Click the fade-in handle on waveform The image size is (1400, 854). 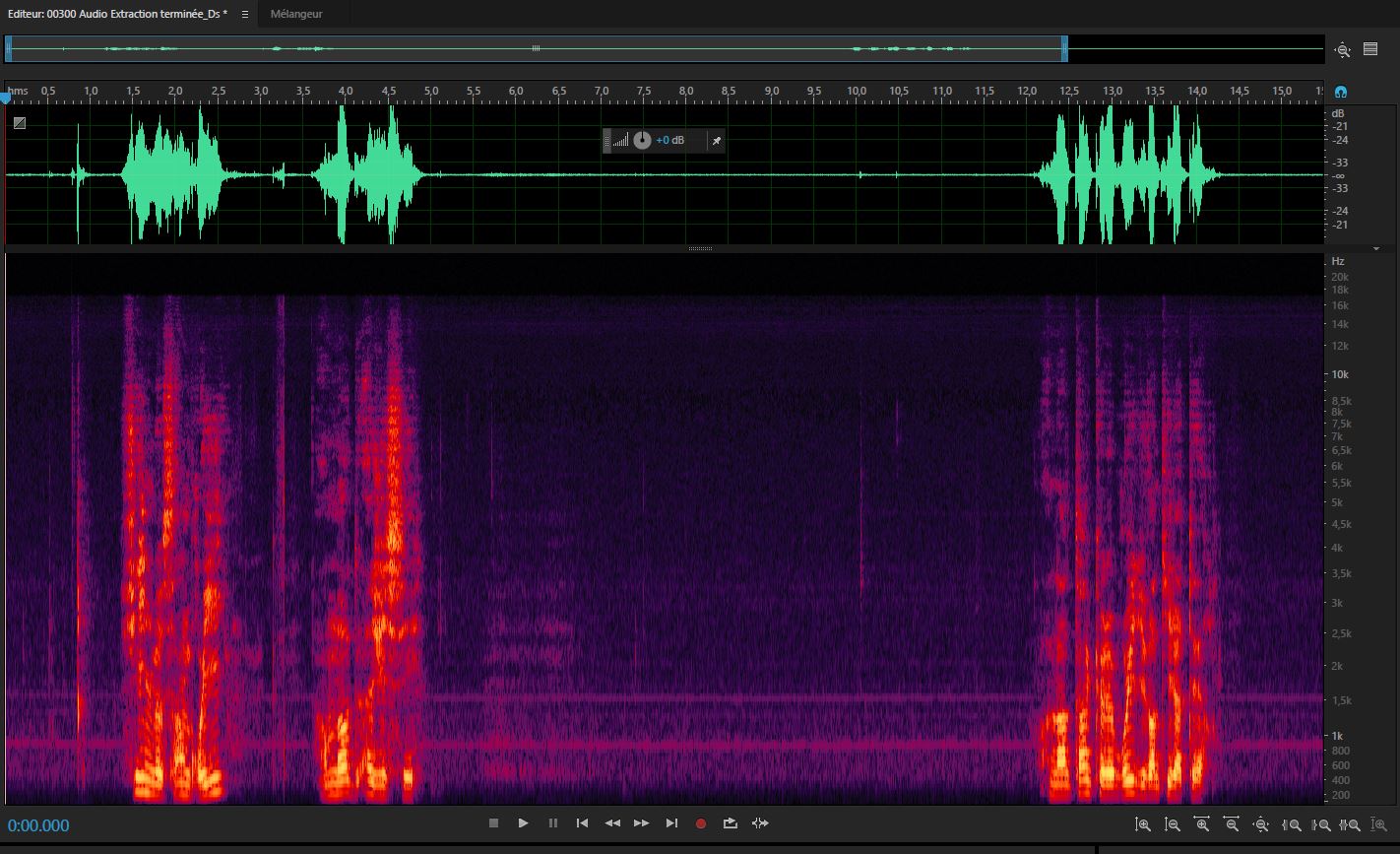point(20,123)
